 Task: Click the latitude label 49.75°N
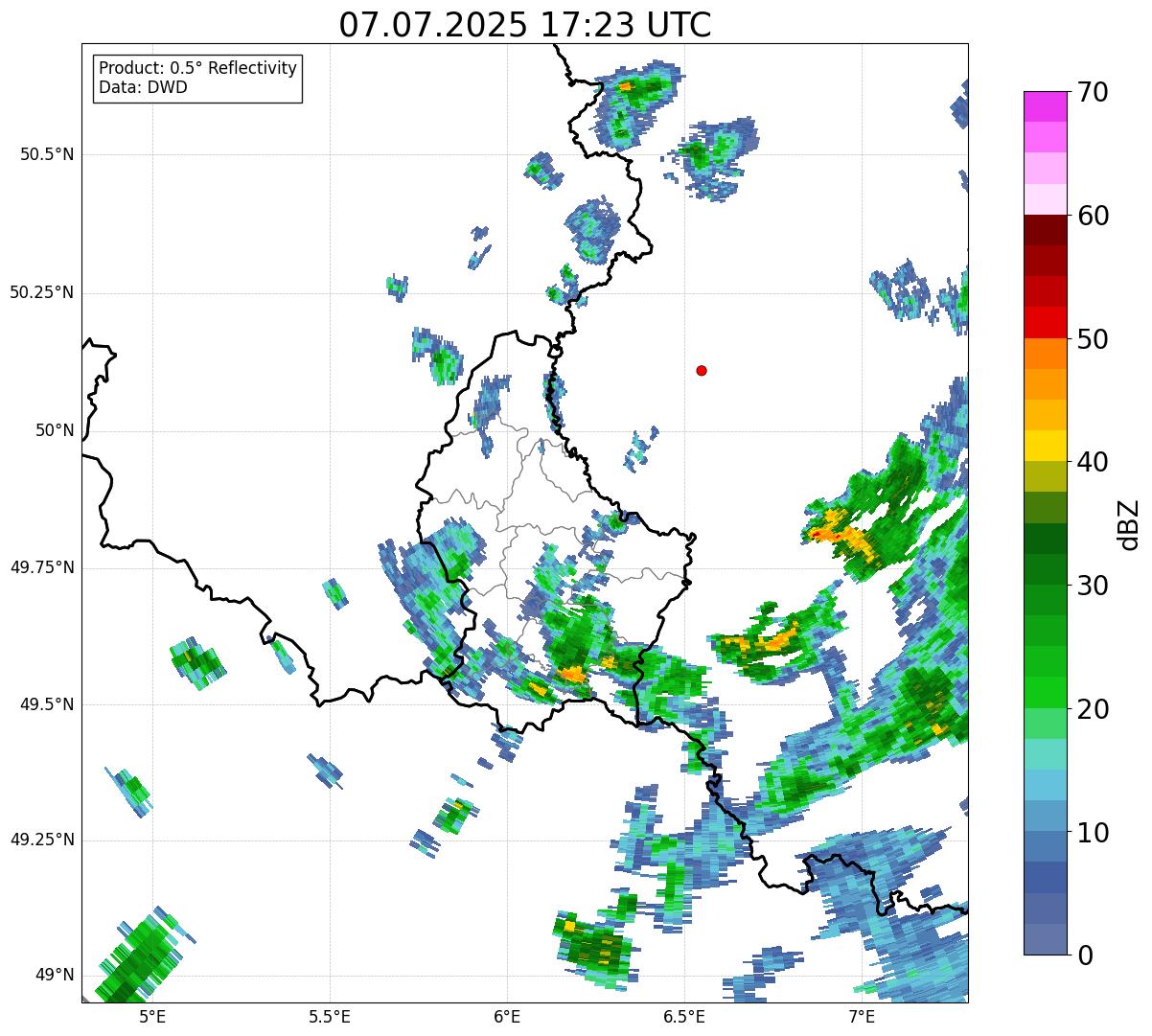click(42, 567)
